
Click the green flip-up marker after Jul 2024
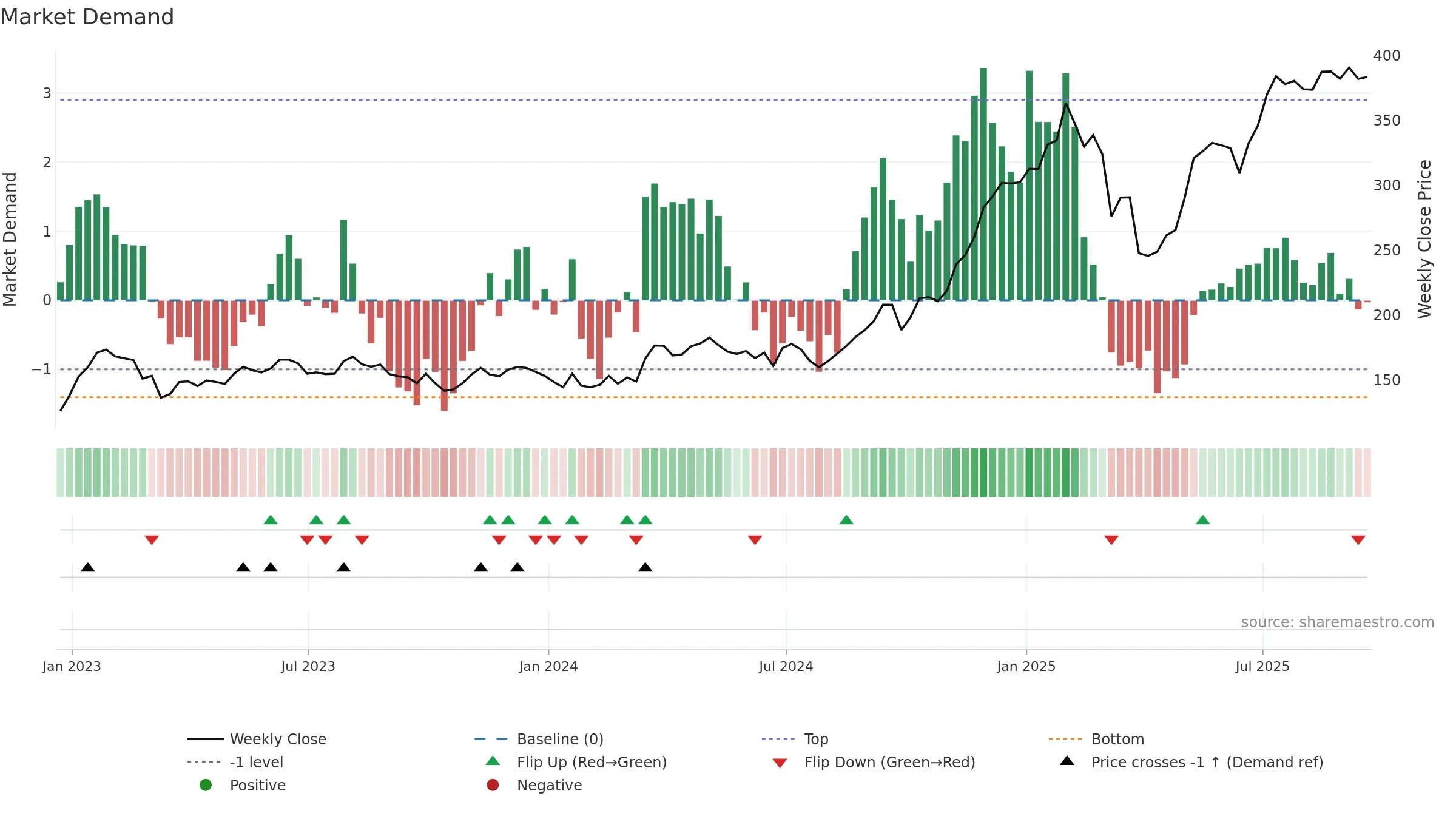[846, 519]
